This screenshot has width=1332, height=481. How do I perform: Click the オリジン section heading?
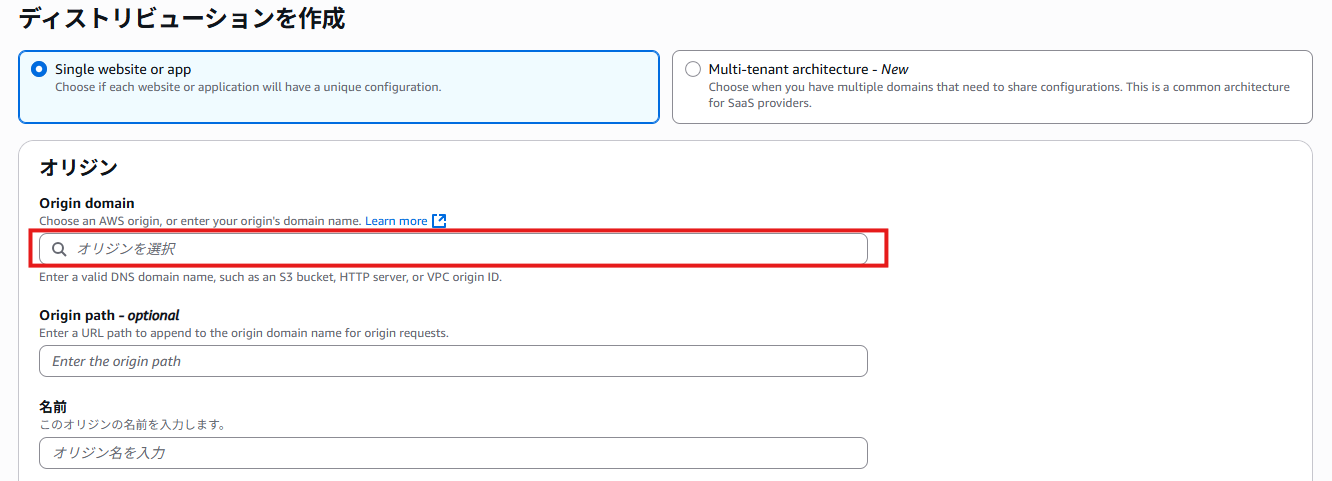(x=78, y=168)
